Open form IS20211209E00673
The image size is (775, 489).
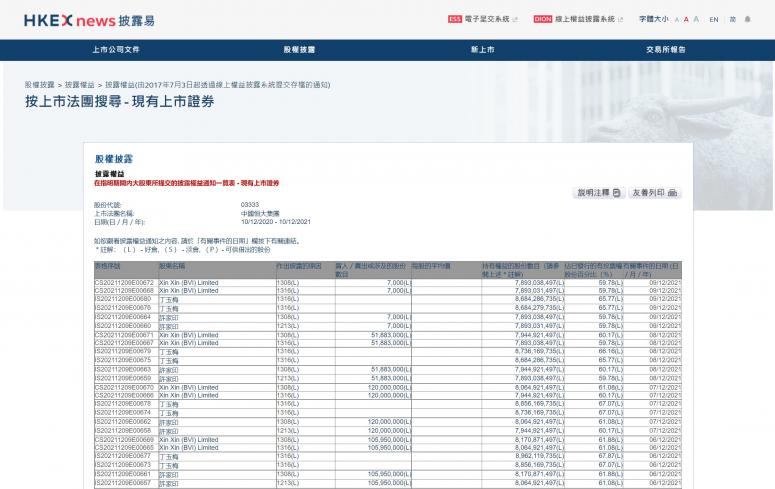point(123,465)
